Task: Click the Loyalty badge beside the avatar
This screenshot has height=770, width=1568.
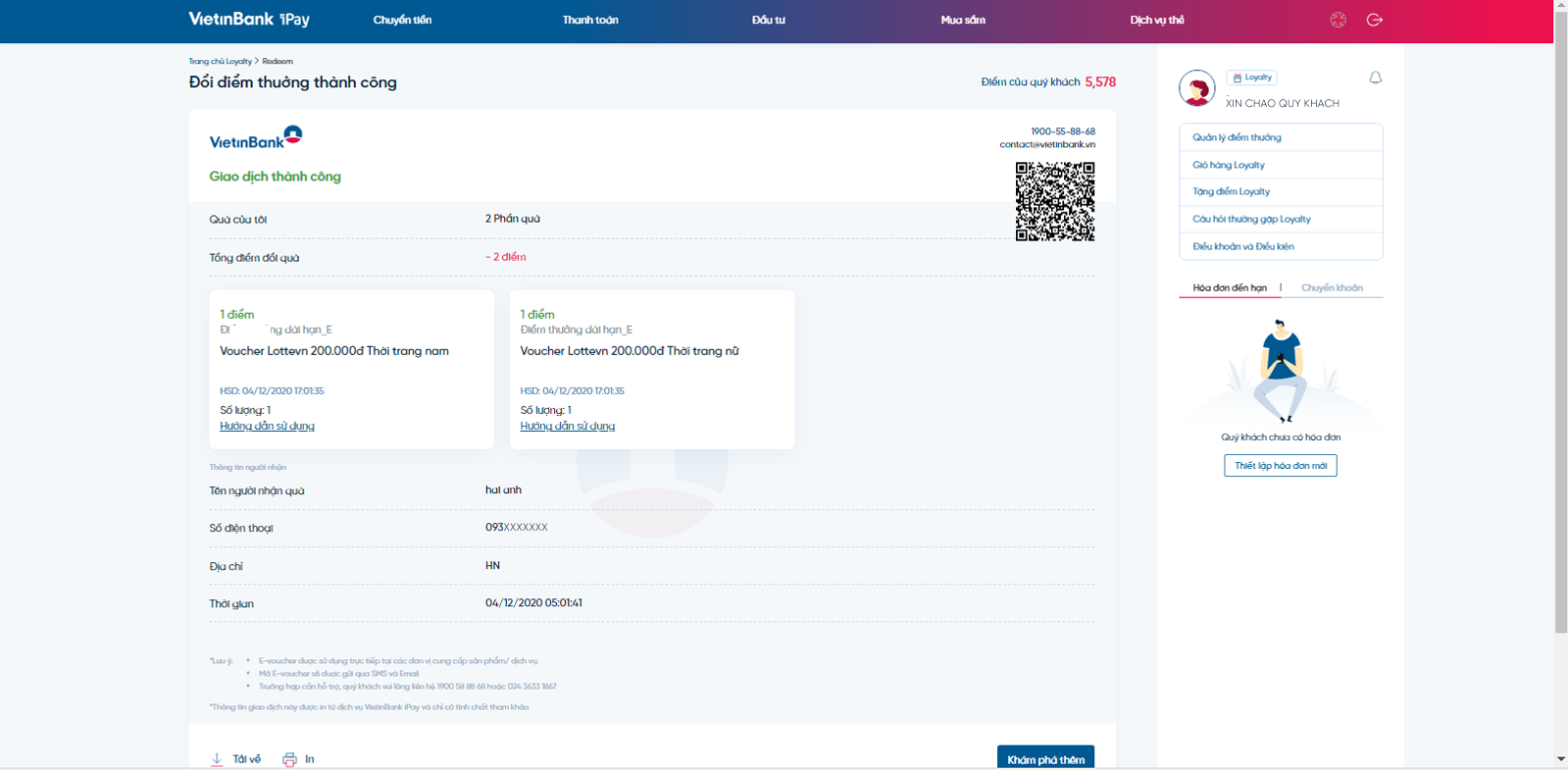Action: click(1251, 77)
